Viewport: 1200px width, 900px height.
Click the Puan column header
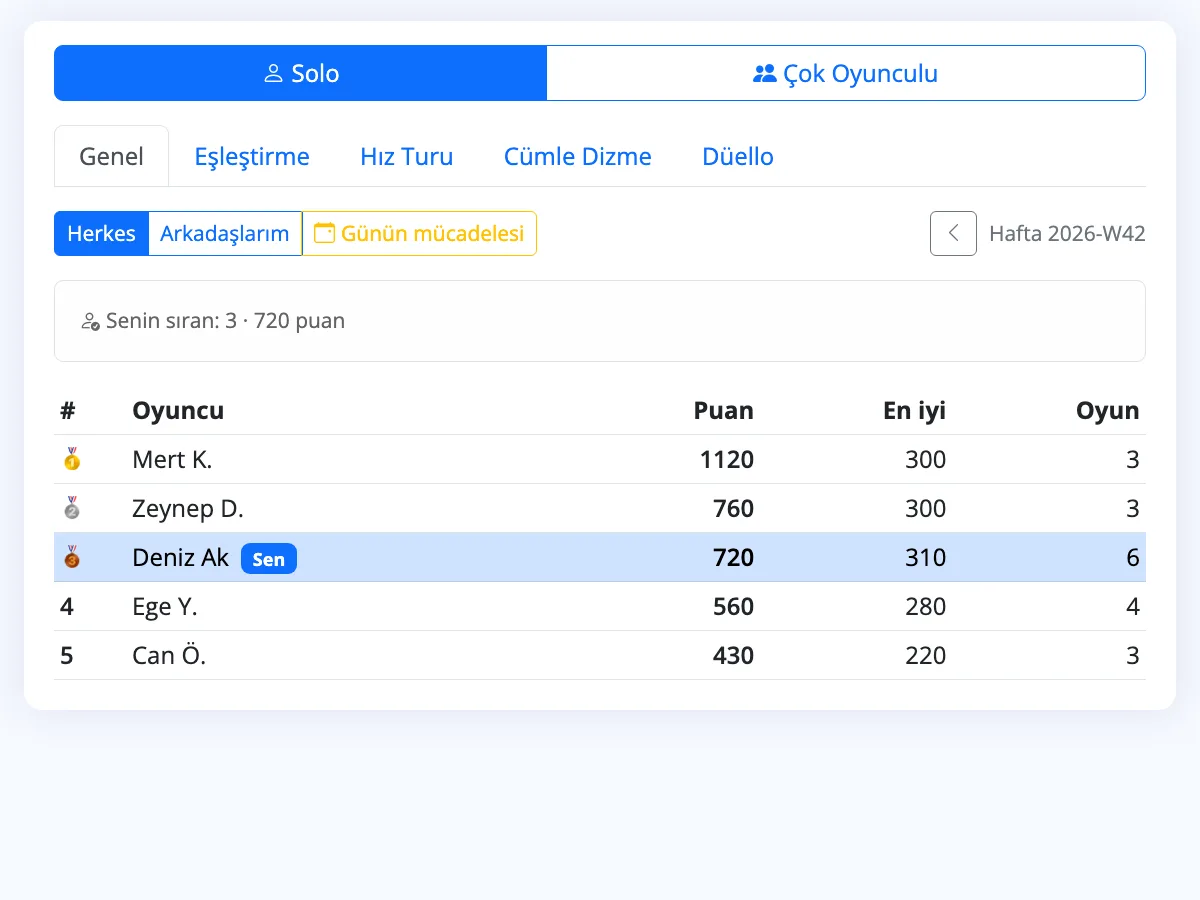click(724, 410)
